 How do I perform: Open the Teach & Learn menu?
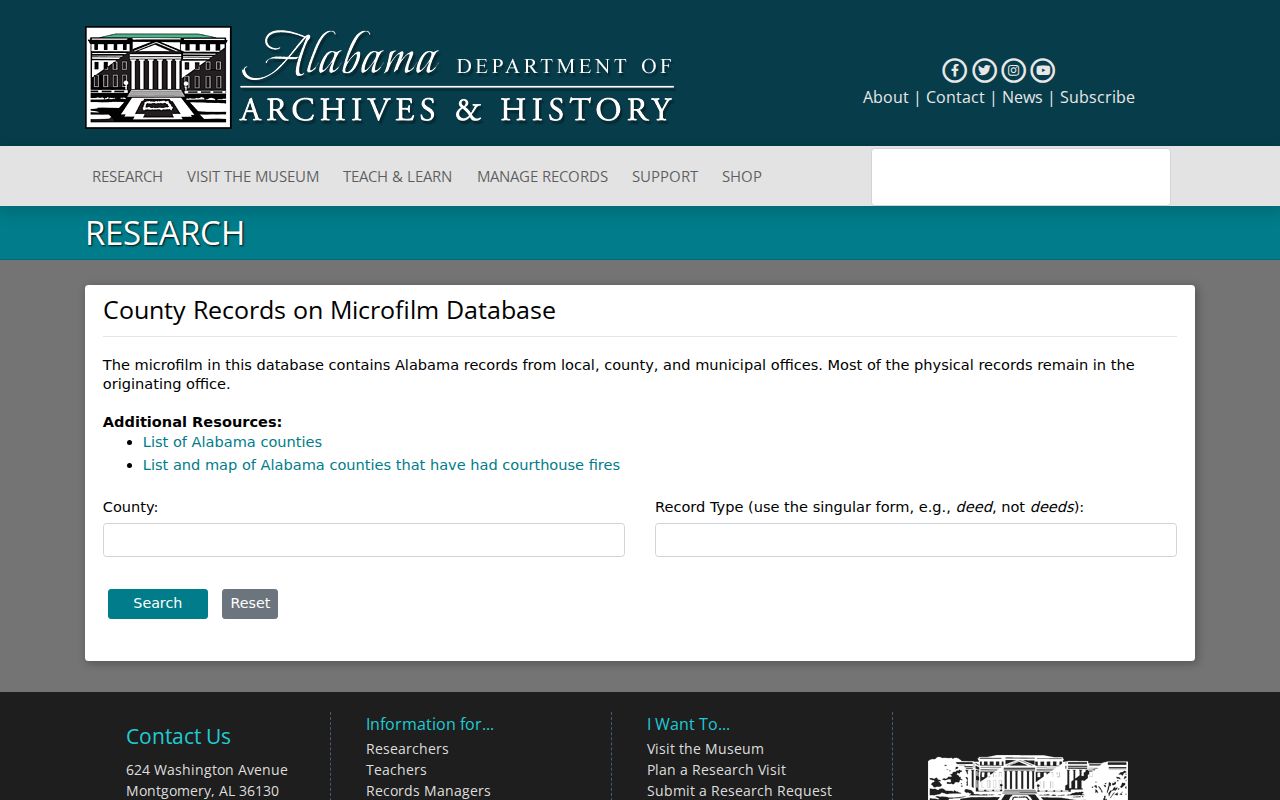pyautogui.click(x=397, y=176)
